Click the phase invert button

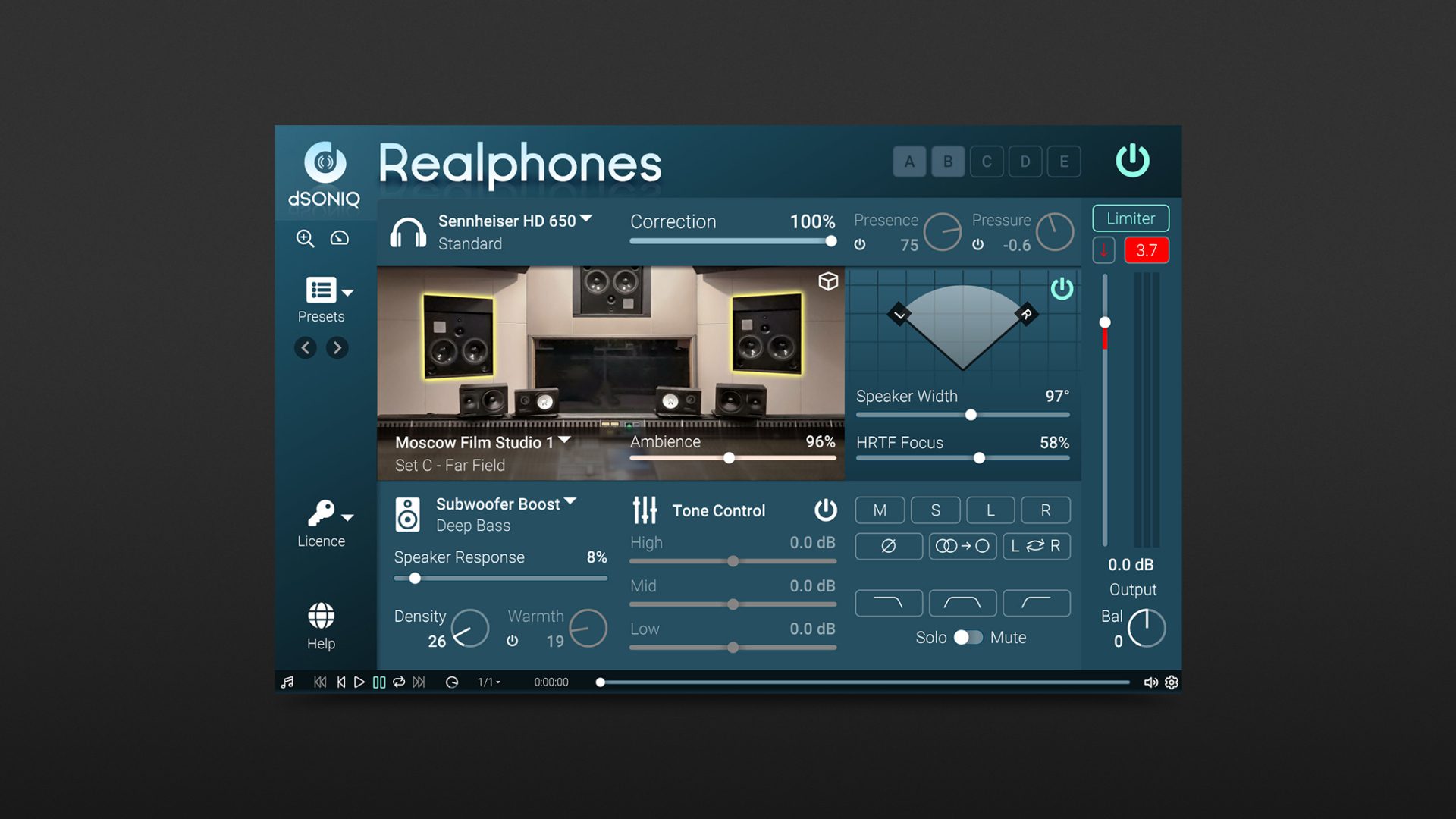pyautogui.click(x=888, y=546)
